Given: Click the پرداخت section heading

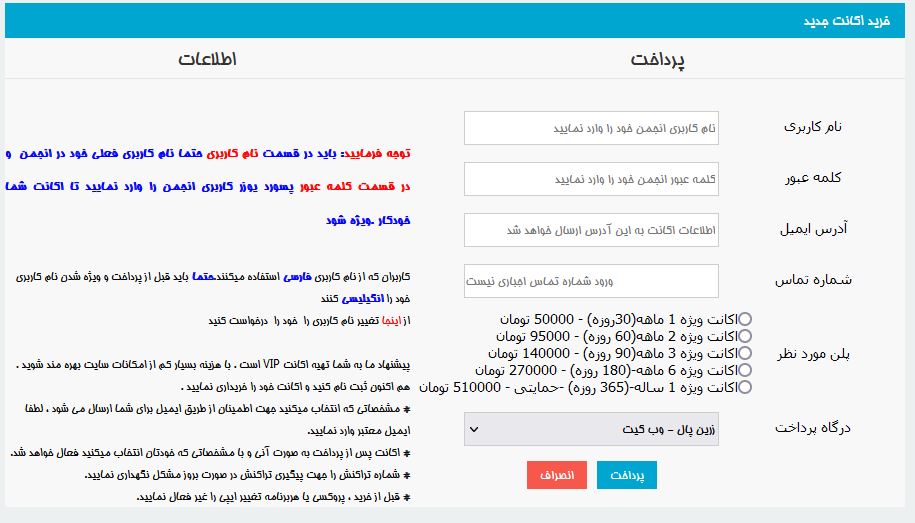Looking at the screenshot, I should point(658,59).
